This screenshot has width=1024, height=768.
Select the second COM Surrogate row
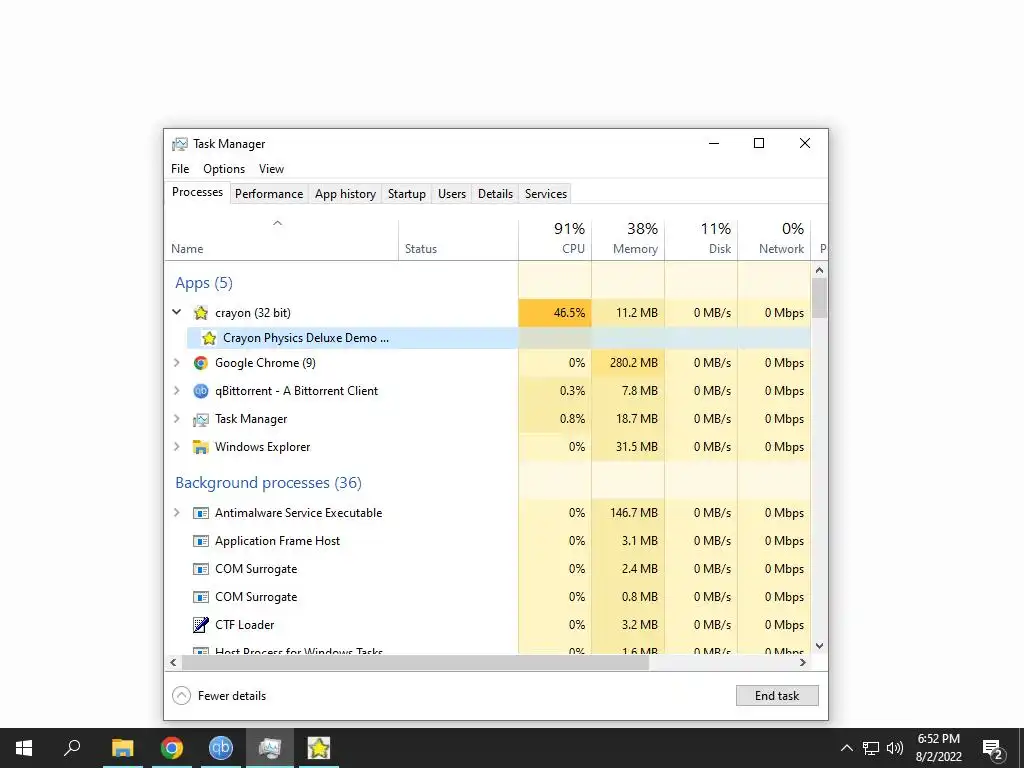488,597
